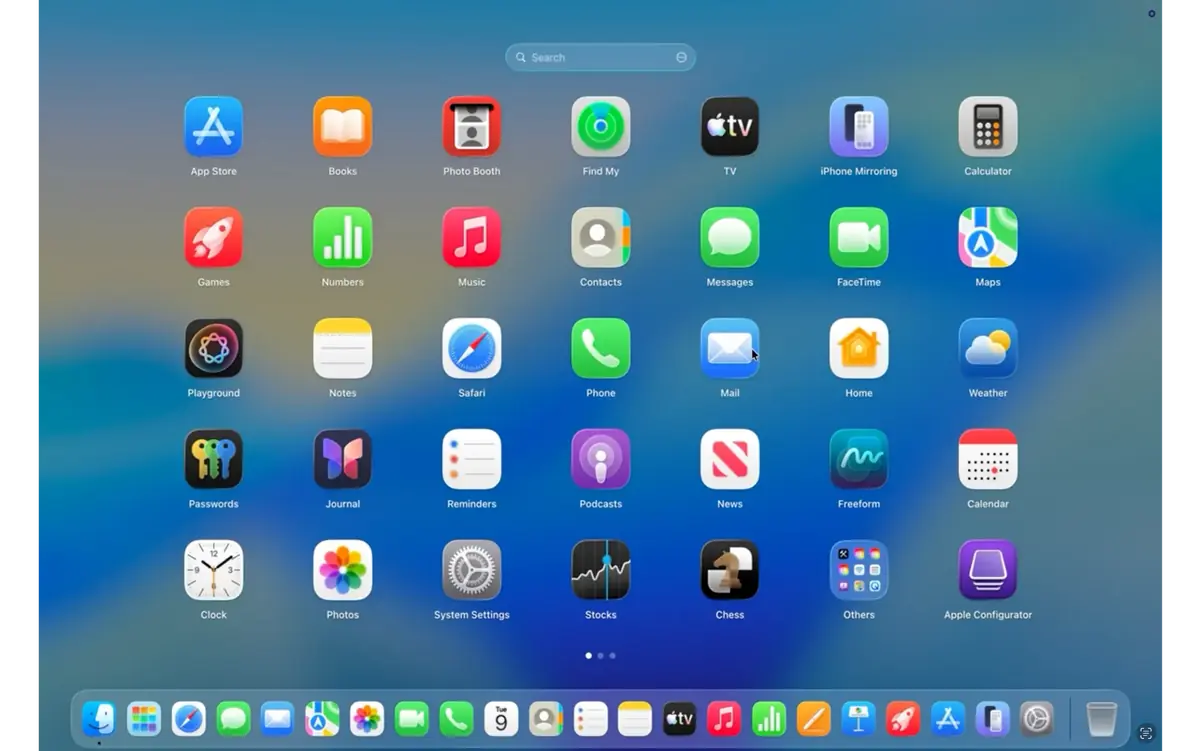Launch the Journal app

342,460
